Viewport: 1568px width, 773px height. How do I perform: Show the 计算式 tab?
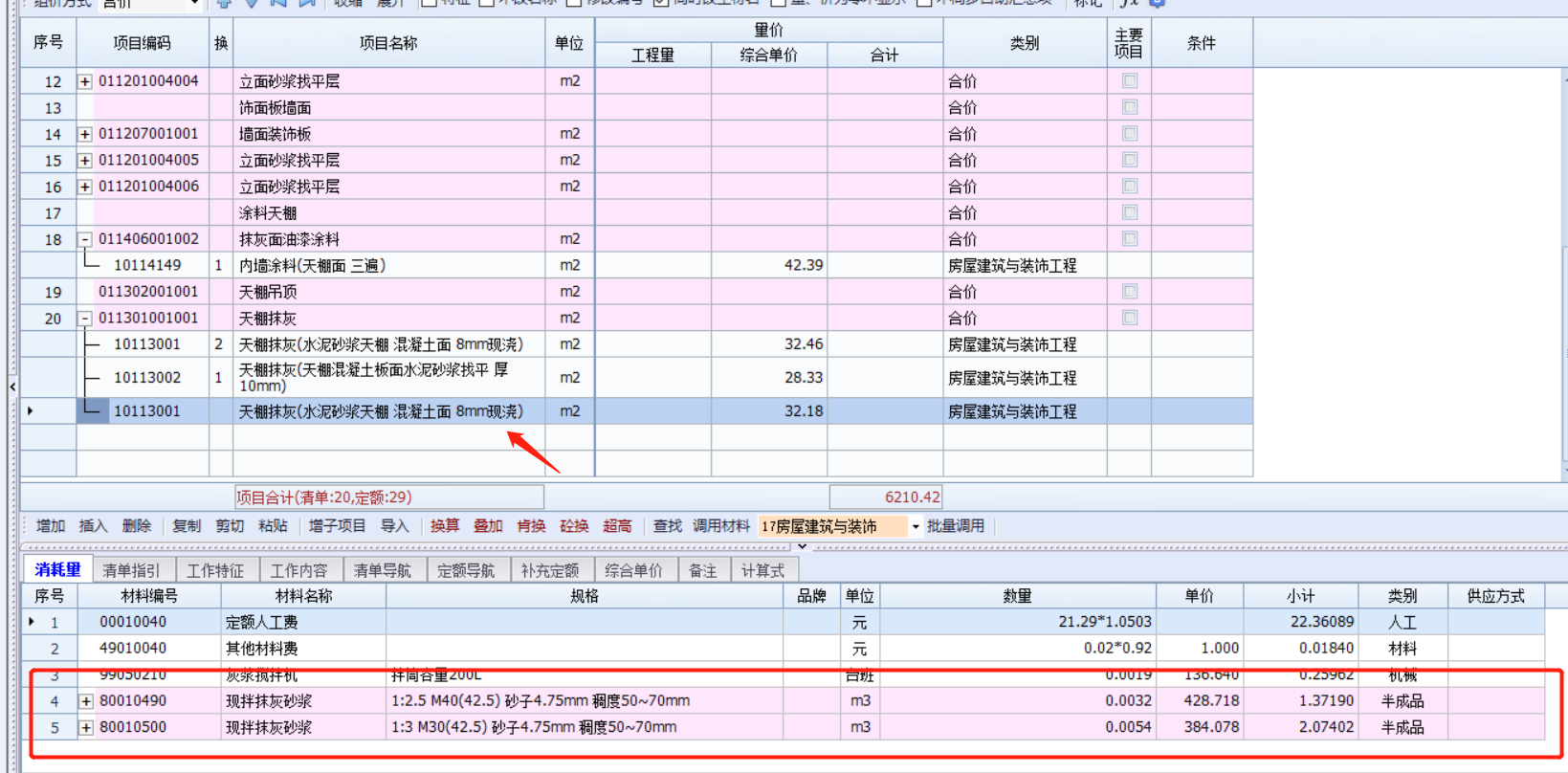click(762, 570)
